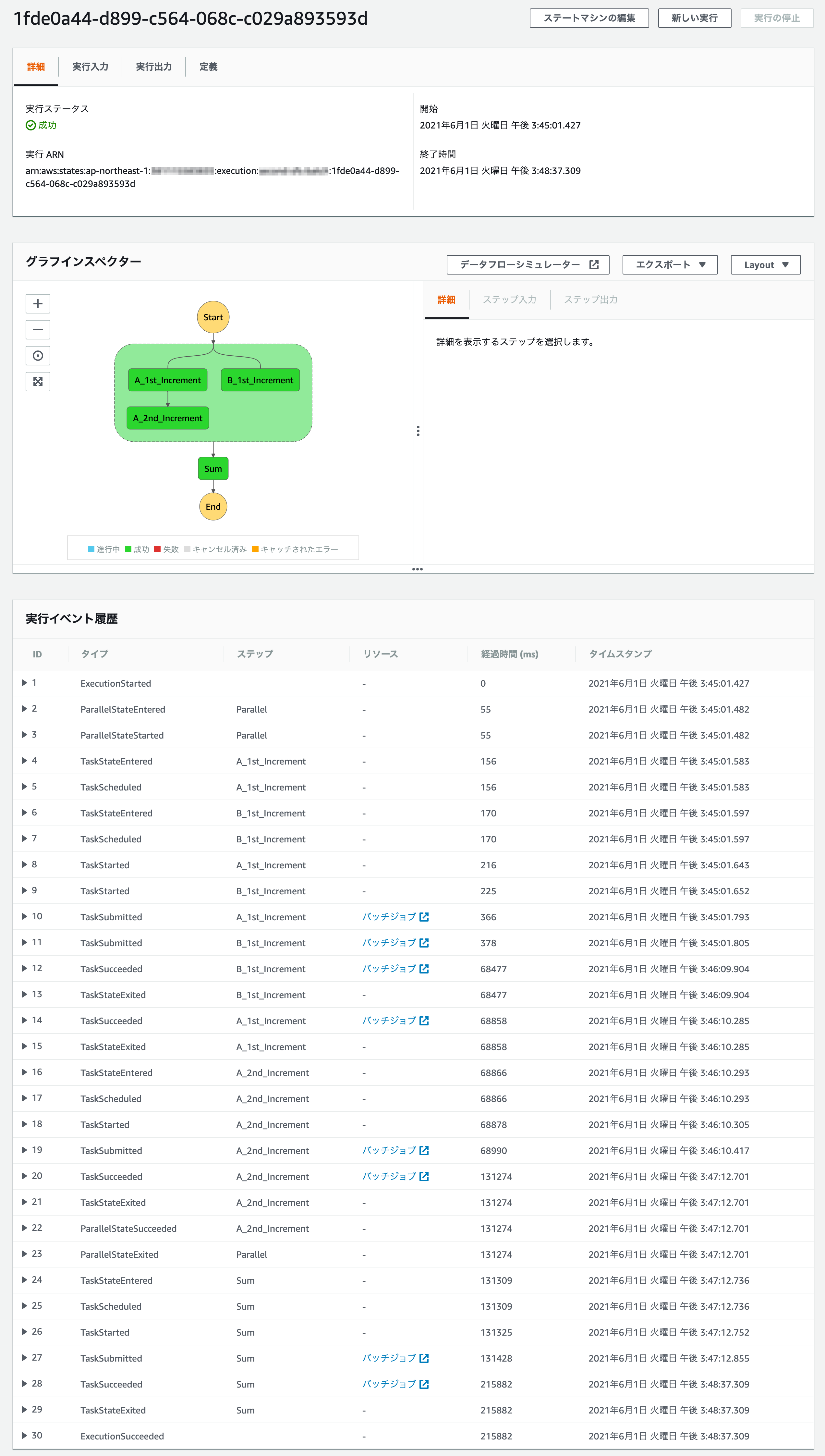Expand event 12 TaskSucceeded row

coord(24,969)
